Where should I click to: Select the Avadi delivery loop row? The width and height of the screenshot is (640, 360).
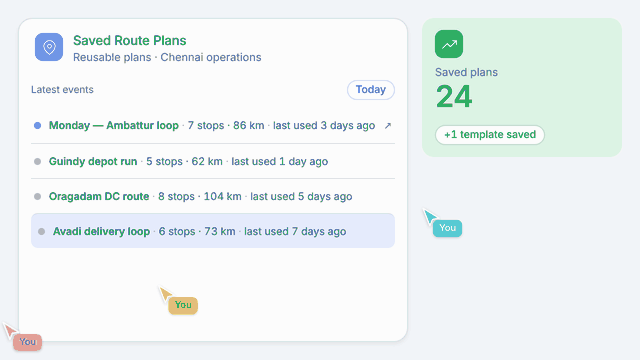tap(213, 231)
